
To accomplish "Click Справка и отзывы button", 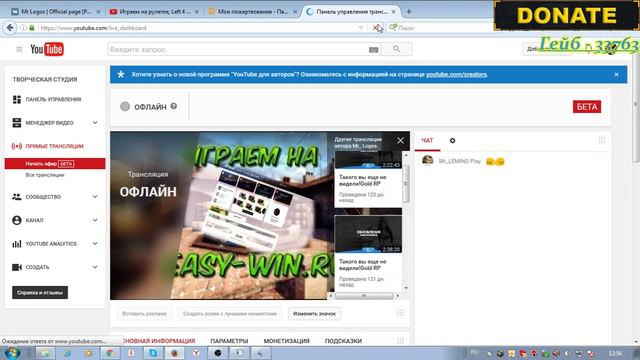I will (40, 292).
